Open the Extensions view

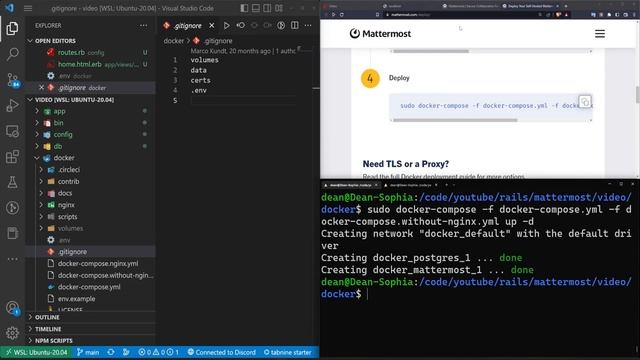pyautogui.click(x=12, y=157)
